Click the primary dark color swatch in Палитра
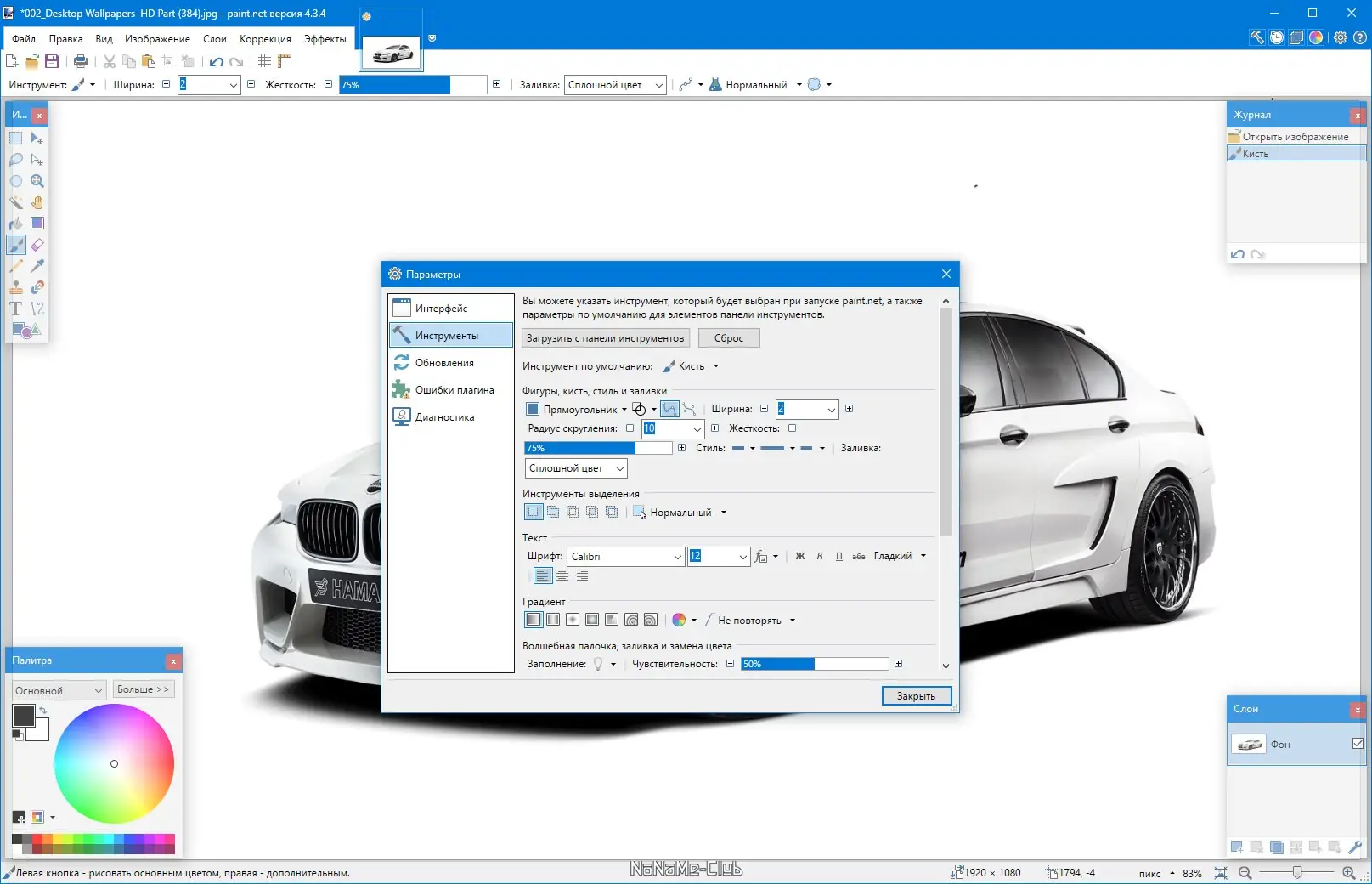1372x884 pixels. pos(23,716)
